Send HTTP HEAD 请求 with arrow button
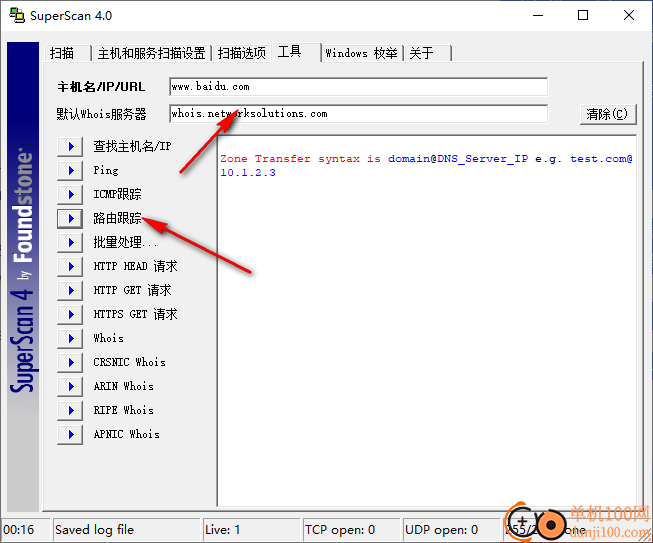Image resolution: width=653 pixels, height=543 pixels. (x=70, y=267)
